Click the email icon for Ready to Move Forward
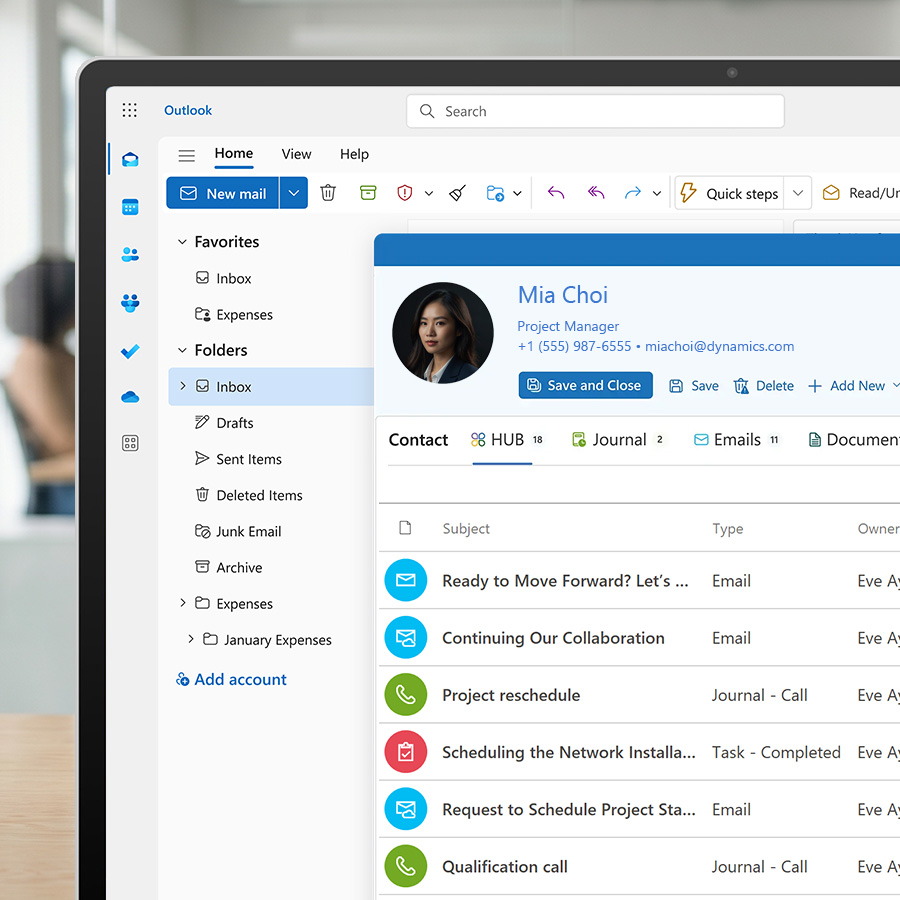Image resolution: width=900 pixels, height=900 pixels. pyautogui.click(x=406, y=580)
